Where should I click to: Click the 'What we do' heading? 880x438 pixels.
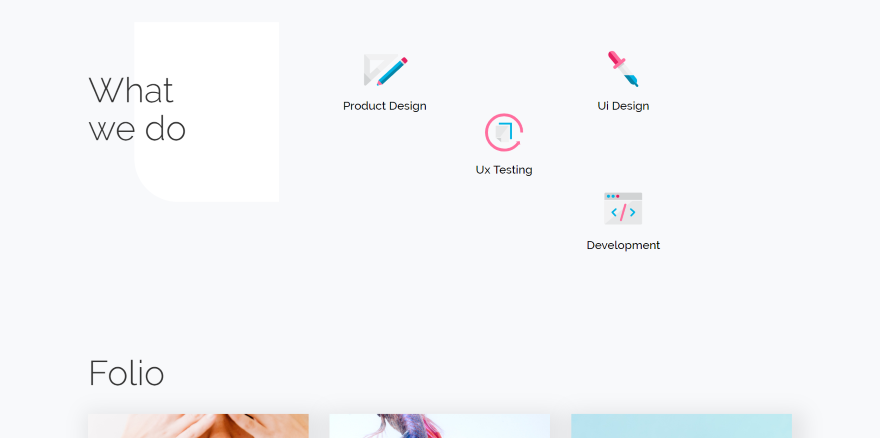pyautogui.click(x=137, y=109)
